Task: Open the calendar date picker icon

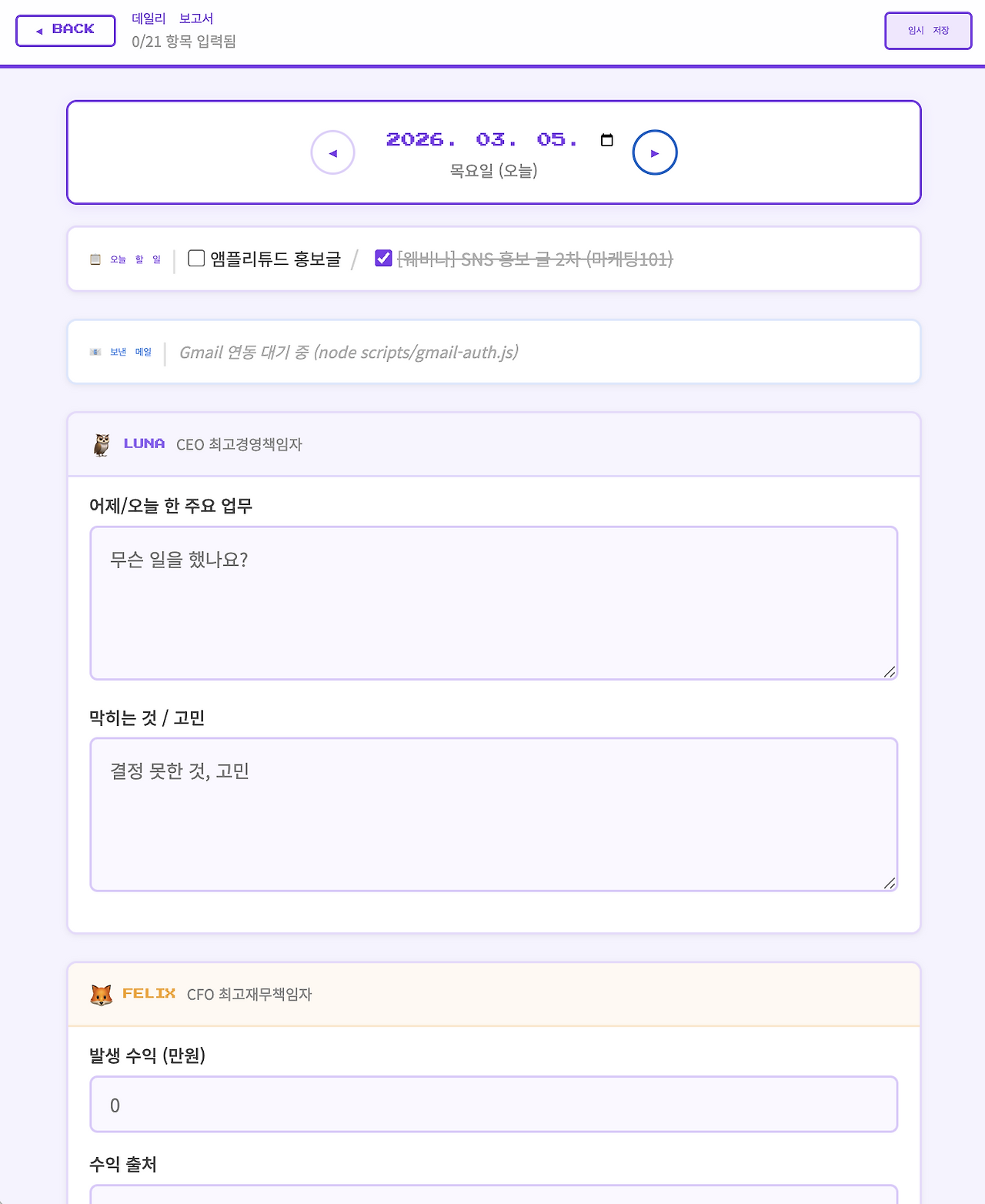Action: 607,139
